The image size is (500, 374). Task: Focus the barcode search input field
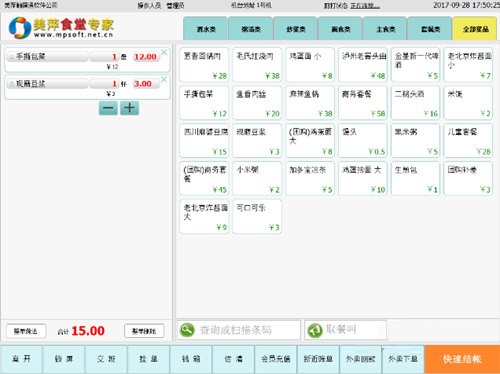pos(239,330)
